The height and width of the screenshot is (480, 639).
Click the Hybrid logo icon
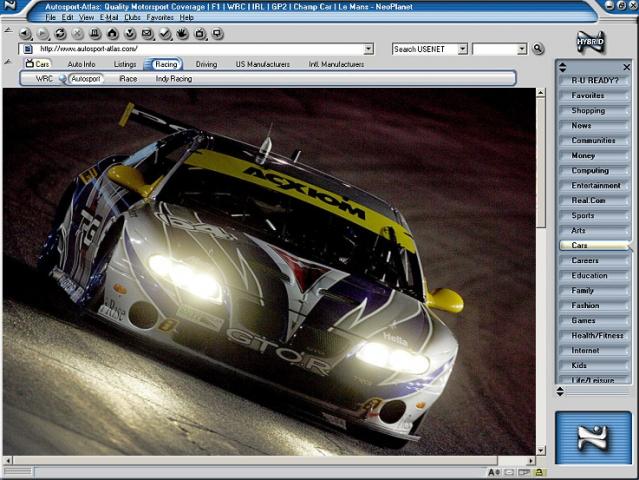pos(591,41)
